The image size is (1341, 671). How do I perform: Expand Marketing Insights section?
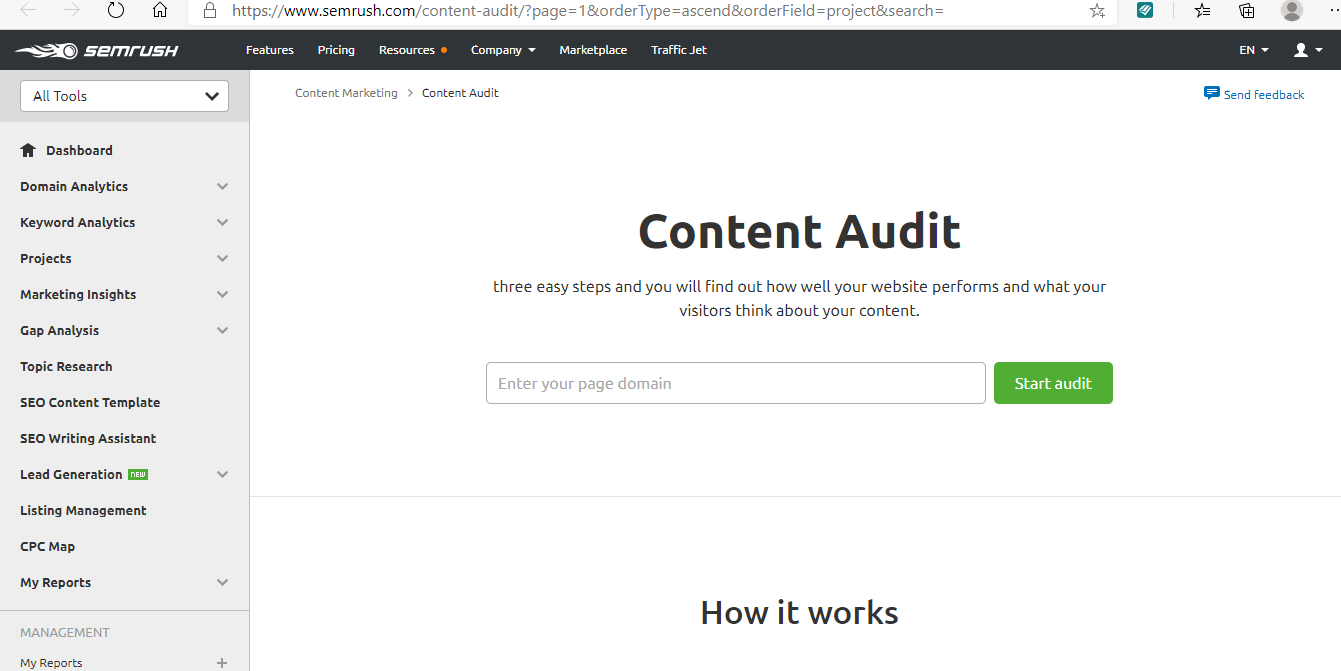coord(222,295)
